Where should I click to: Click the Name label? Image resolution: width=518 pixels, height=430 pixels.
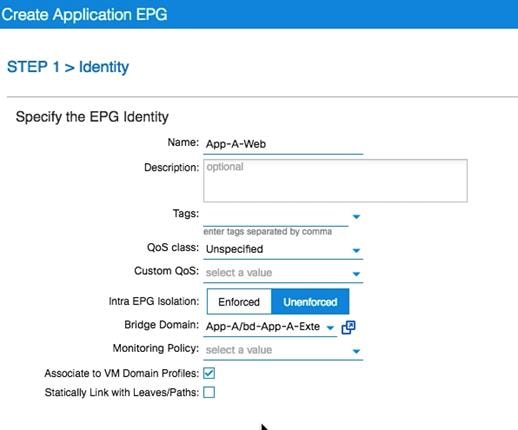pyautogui.click(x=183, y=142)
